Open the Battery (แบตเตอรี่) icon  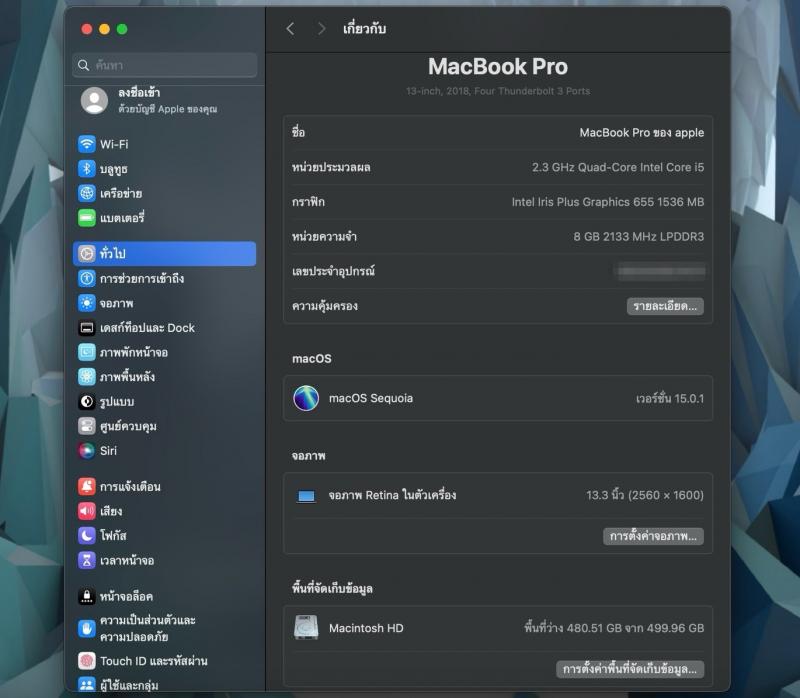coord(87,218)
